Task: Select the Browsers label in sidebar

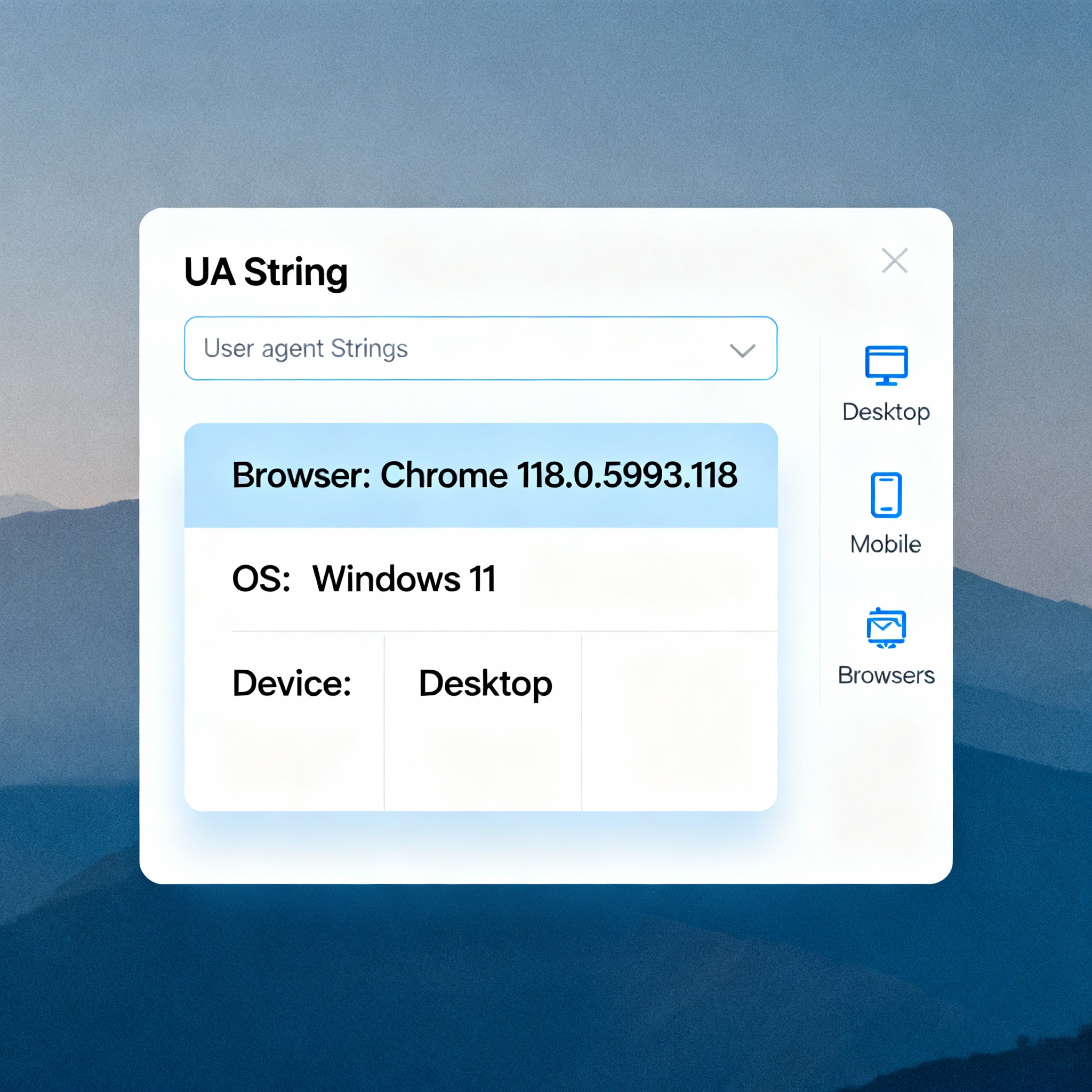Action: (886, 675)
